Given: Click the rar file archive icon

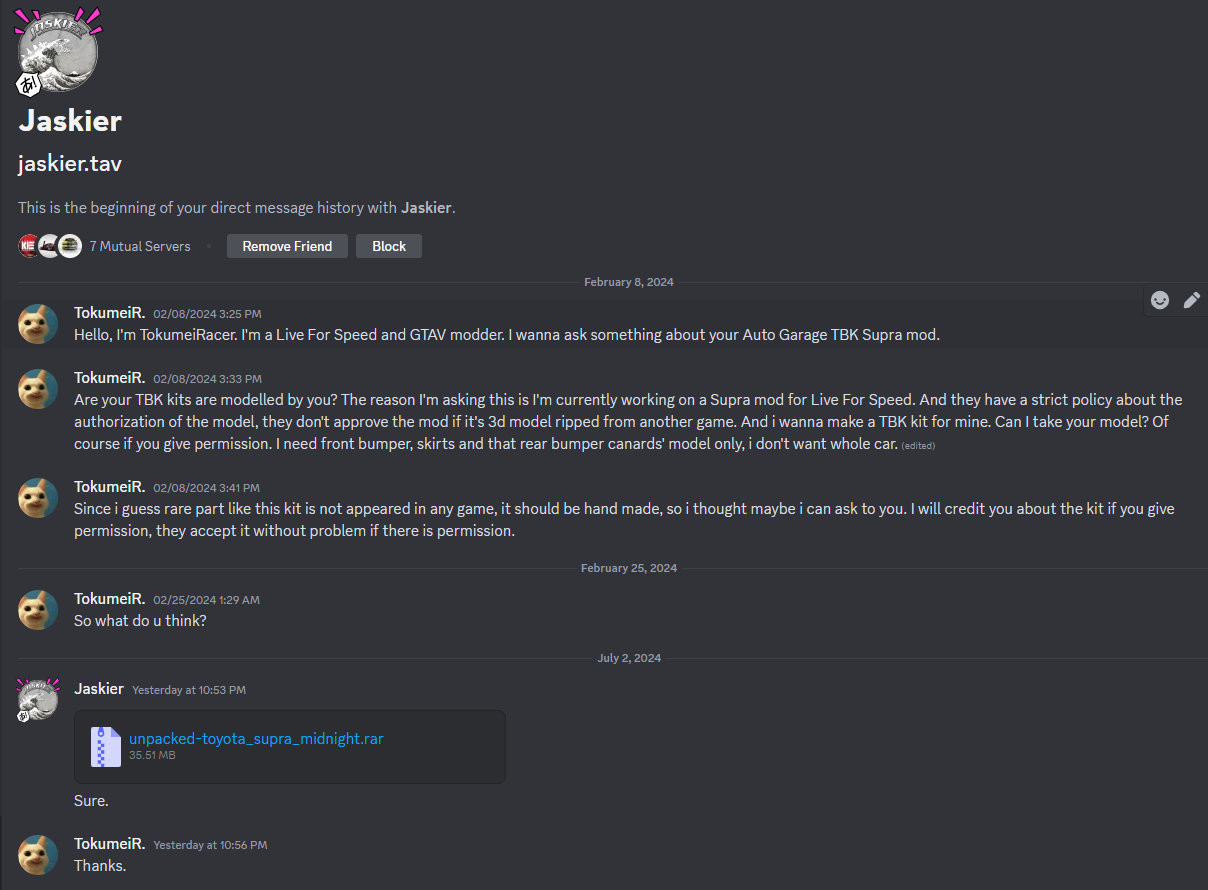Looking at the screenshot, I should [106, 747].
